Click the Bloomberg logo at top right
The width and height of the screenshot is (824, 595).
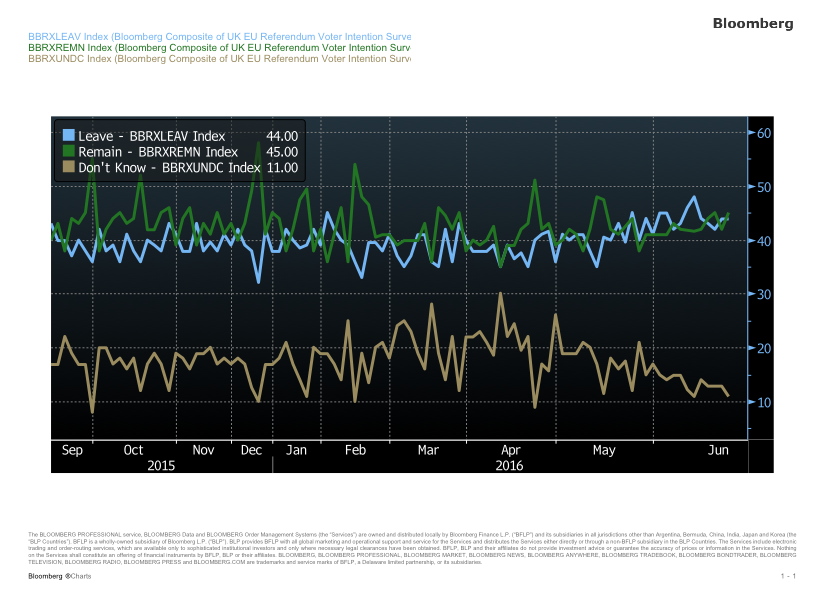(753, 24)
